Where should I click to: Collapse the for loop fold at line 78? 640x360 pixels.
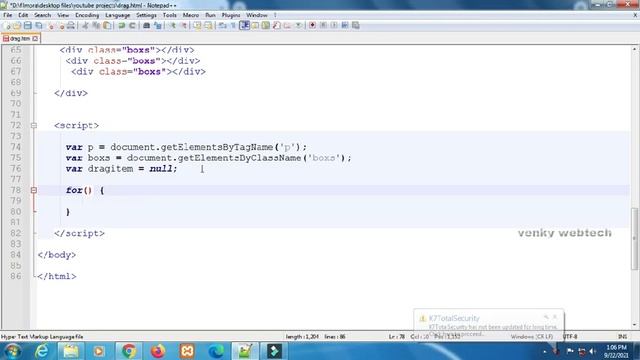click(34, 190)
